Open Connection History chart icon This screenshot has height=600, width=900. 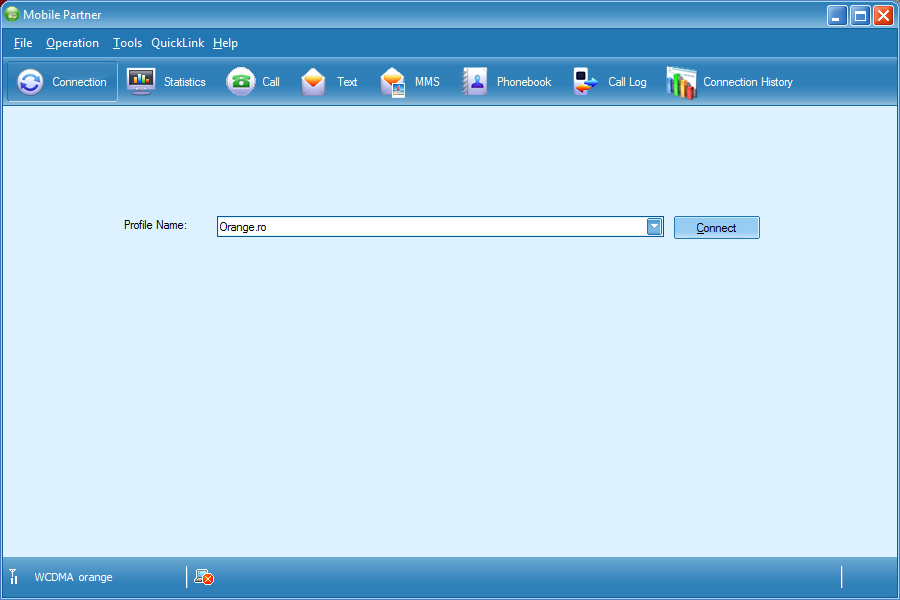[x=681, y=83]
